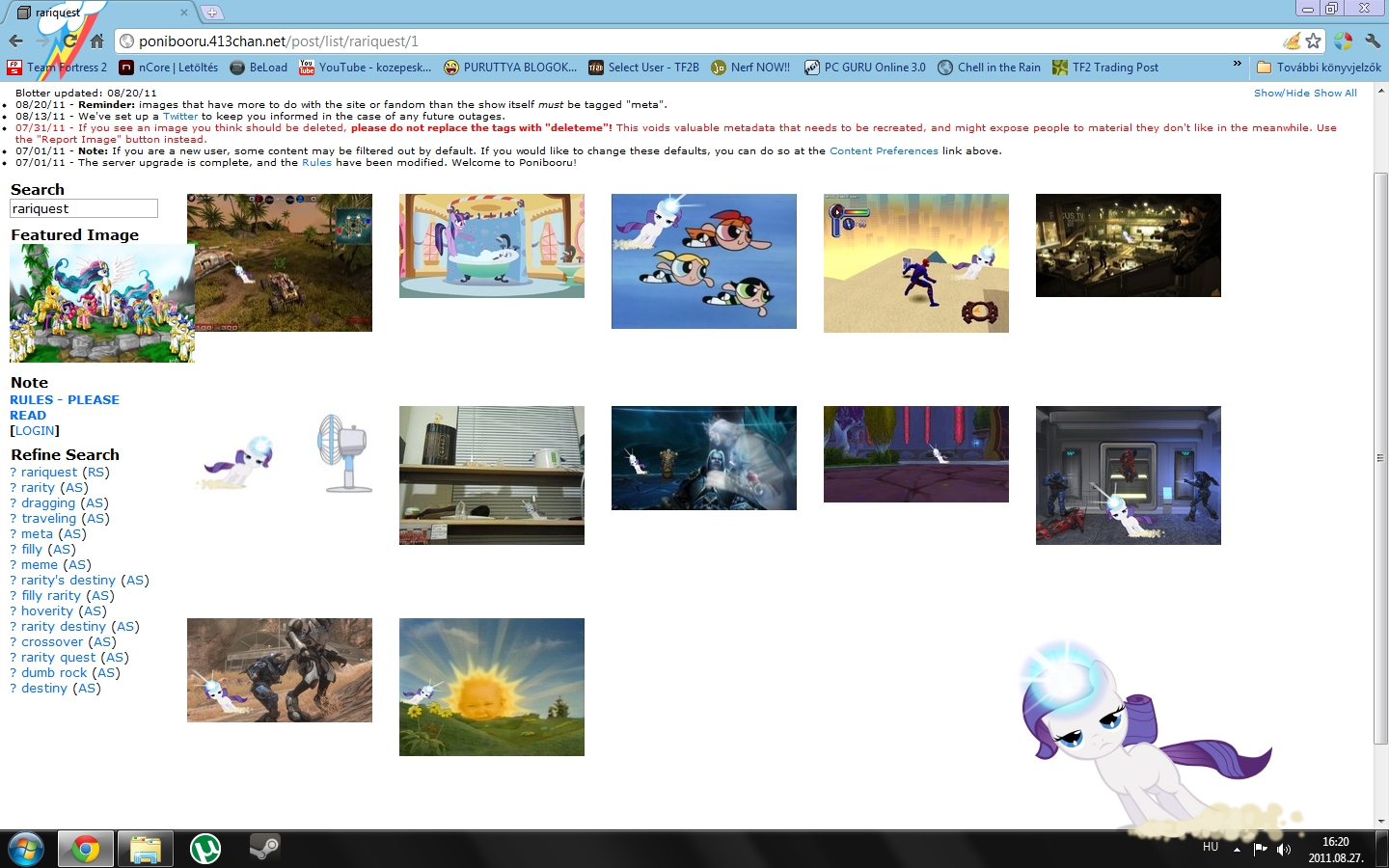Viewport: 1389px width, 868px height.
Task: Open the Chrome wrench menu
Action: point(1373,41)
